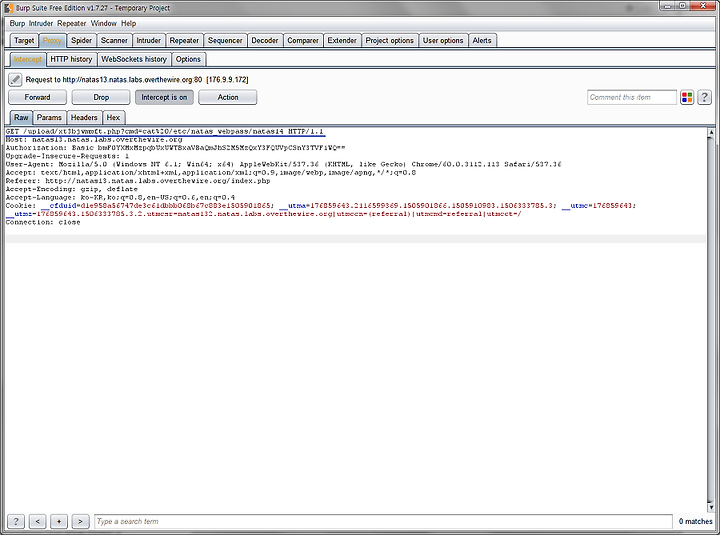Click the 'User-Agent: Mozilla/5.0' header line
The width and height of the screenshot is (720, 535).
pos(283,164)
